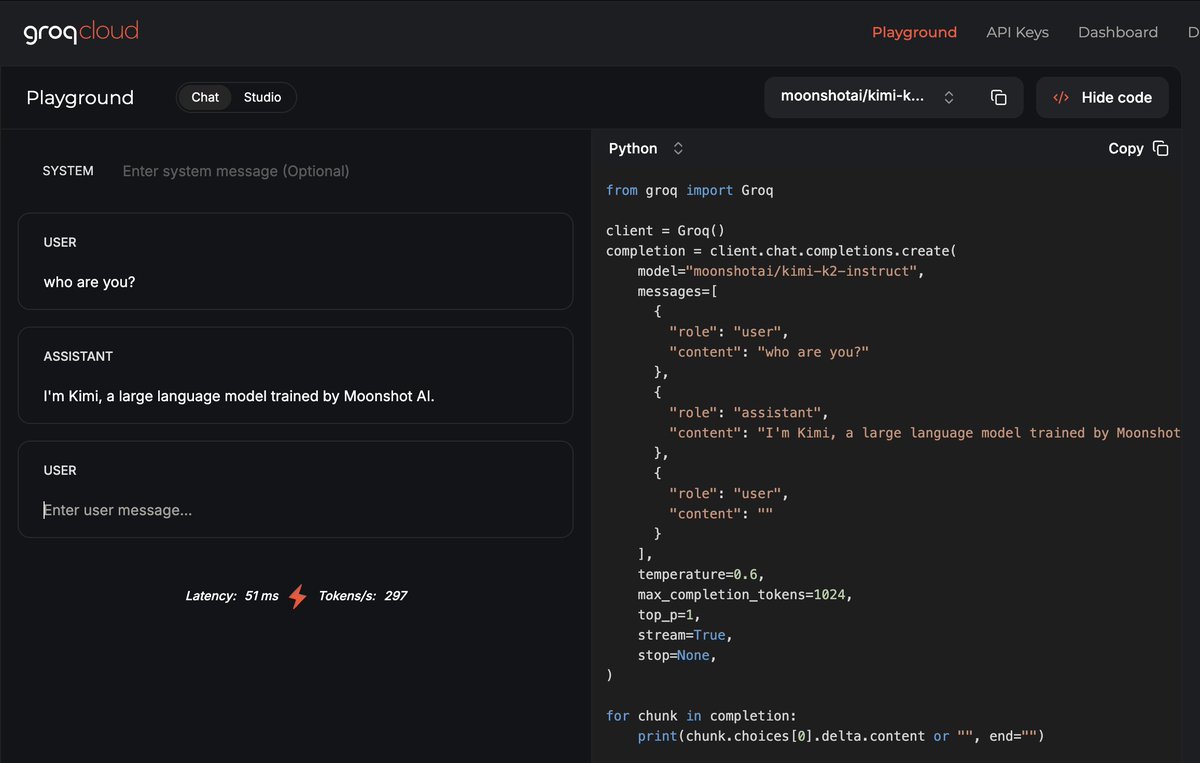
Task: Click the empty "content": "" code line
Action: (721, 513)
